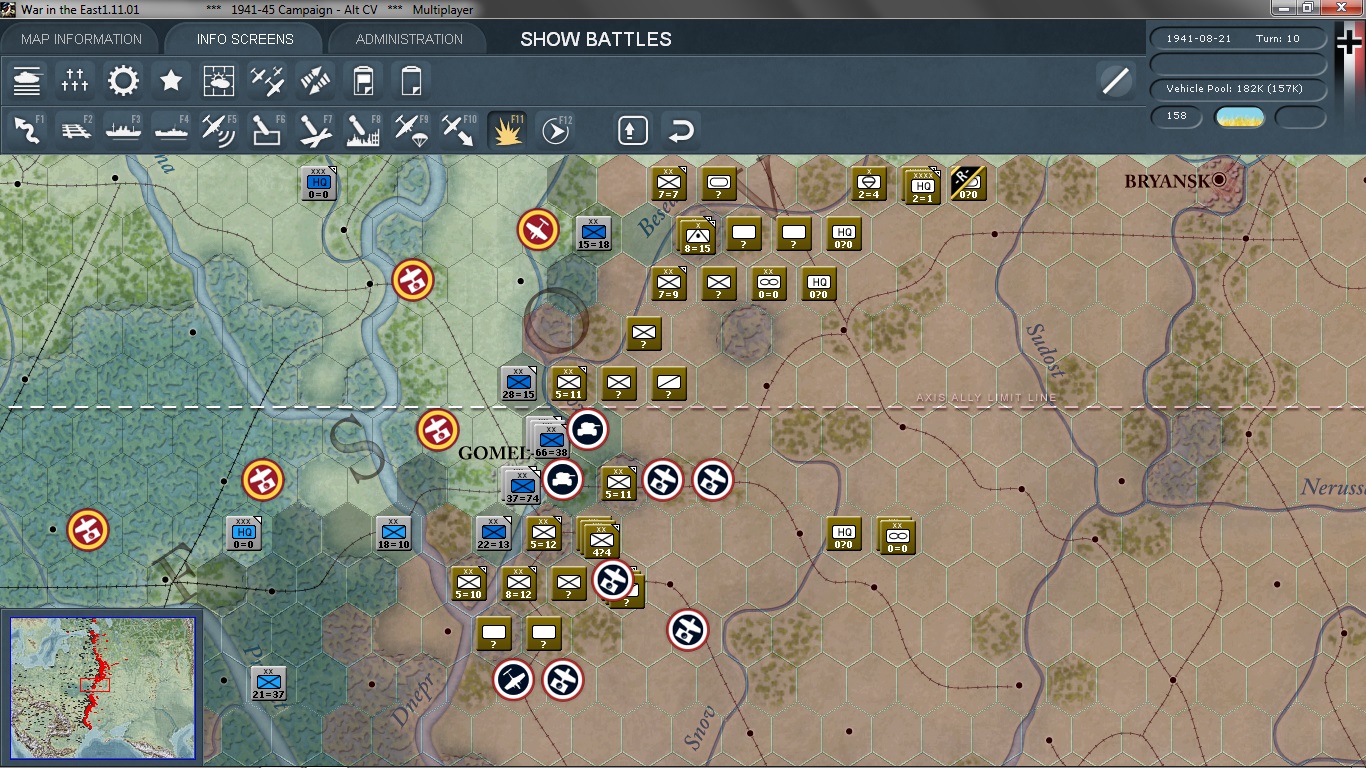Toggle F4 Amphibious ship mode
Image resolution: width=1366 pixels, height=768 pixels.
pos(171,130)
